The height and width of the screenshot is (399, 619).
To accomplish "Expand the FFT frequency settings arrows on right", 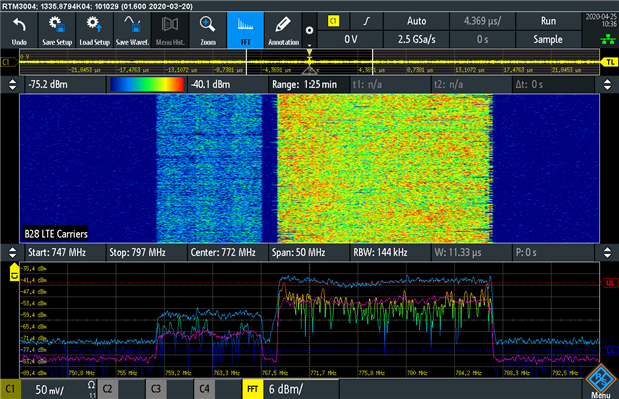I will pos(607,253).
